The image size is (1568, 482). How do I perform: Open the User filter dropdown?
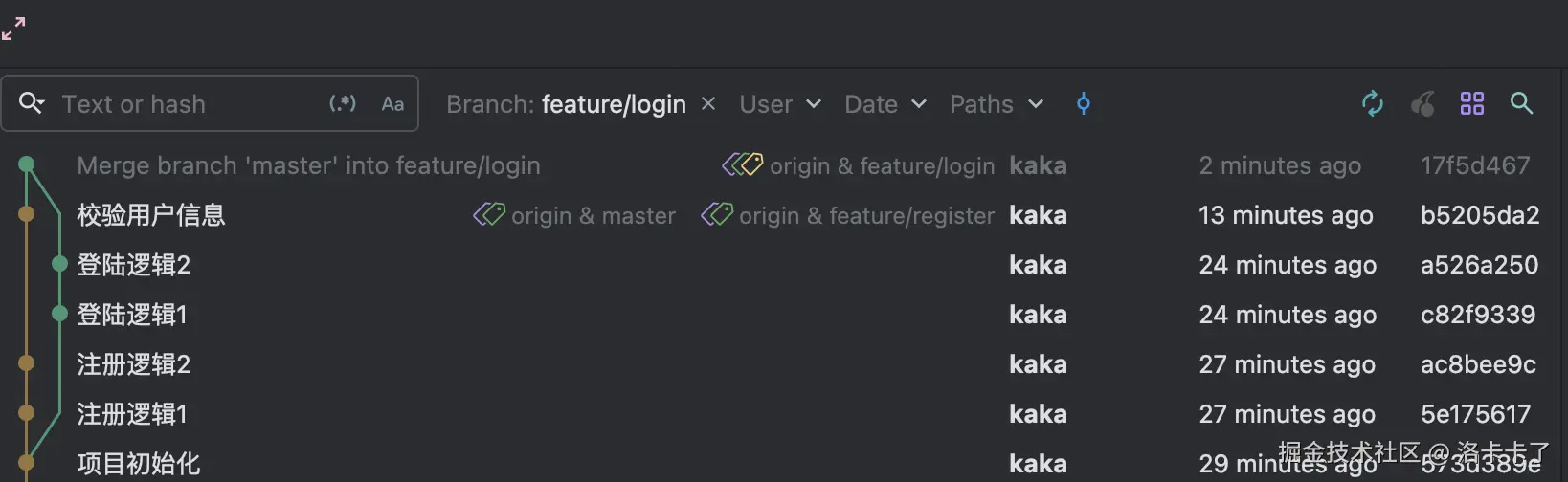[x=779, y=104]
